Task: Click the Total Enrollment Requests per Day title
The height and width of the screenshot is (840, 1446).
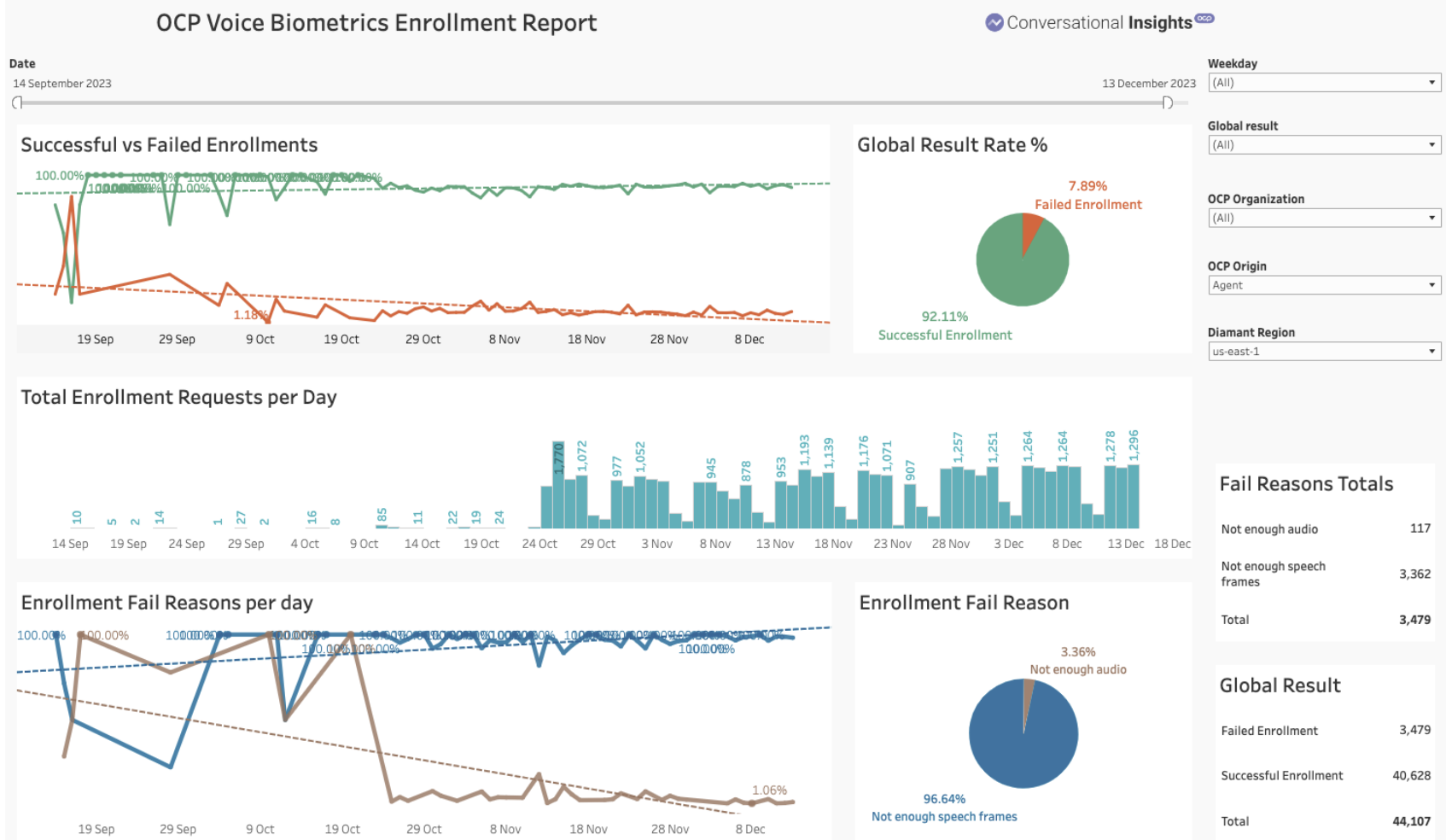Action: click(178, 398)
